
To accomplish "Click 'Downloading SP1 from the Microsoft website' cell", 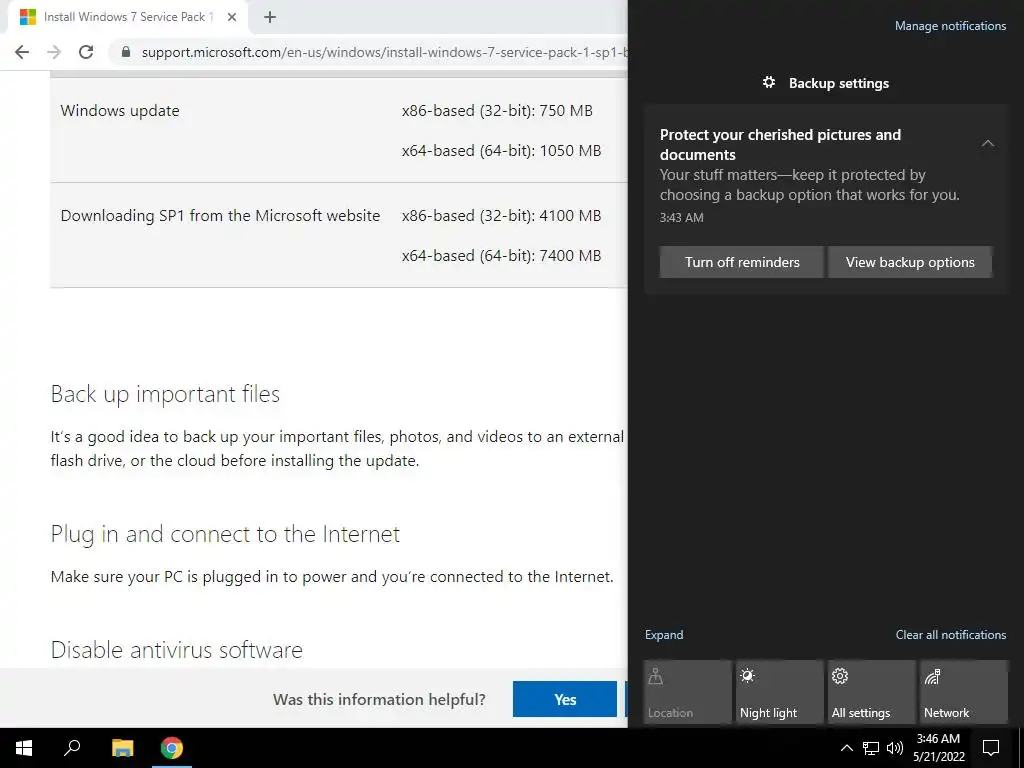I will (220, 216).
